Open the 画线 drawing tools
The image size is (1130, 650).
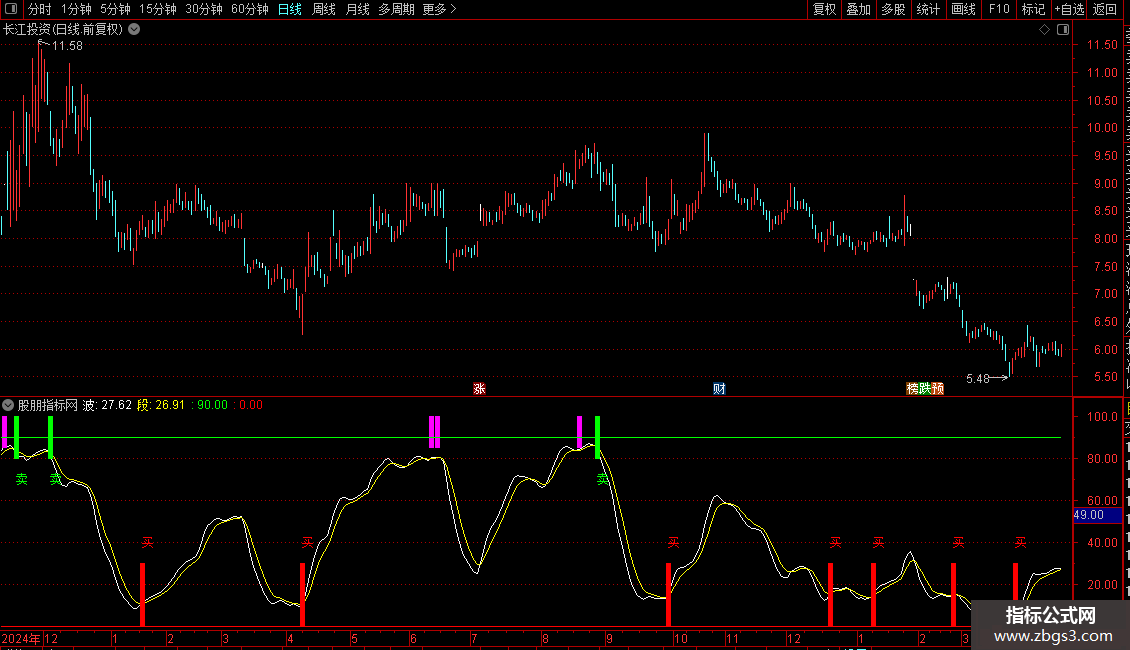[x=963, y=9]
